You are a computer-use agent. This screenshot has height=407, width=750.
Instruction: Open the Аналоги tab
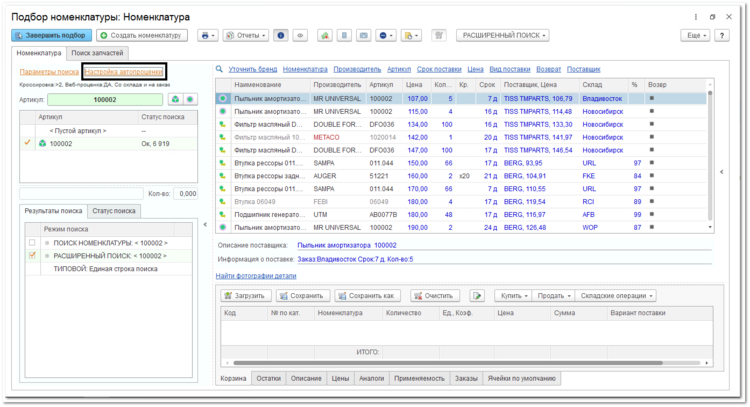371,379
